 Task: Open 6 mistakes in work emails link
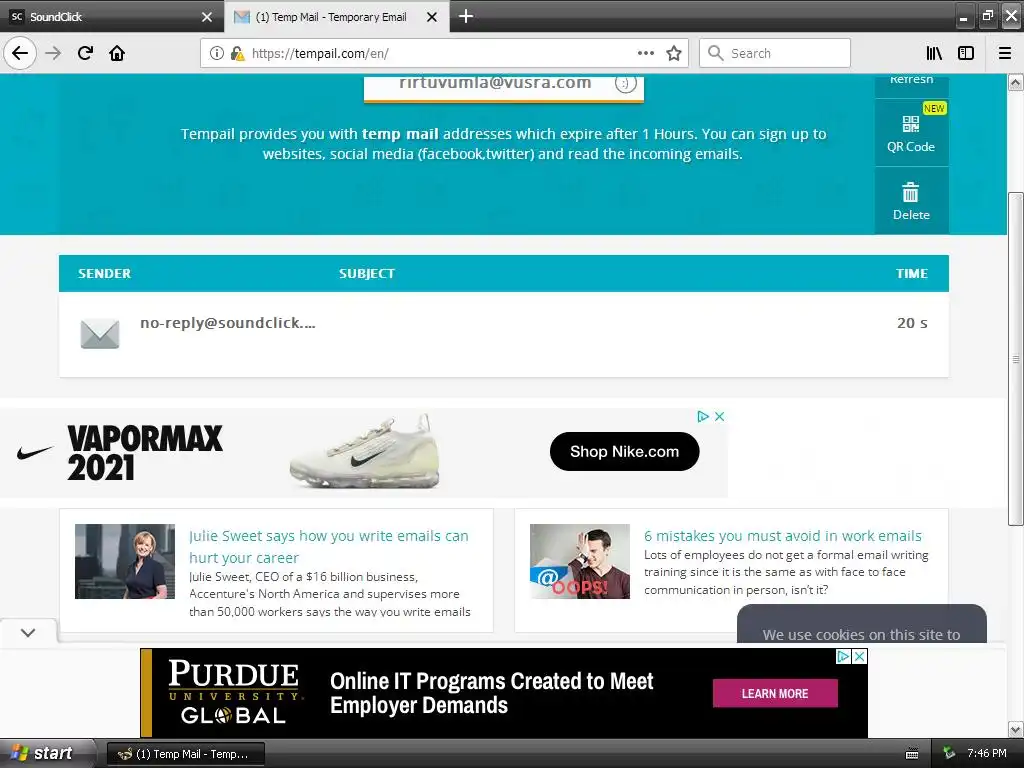pos(782,536)
